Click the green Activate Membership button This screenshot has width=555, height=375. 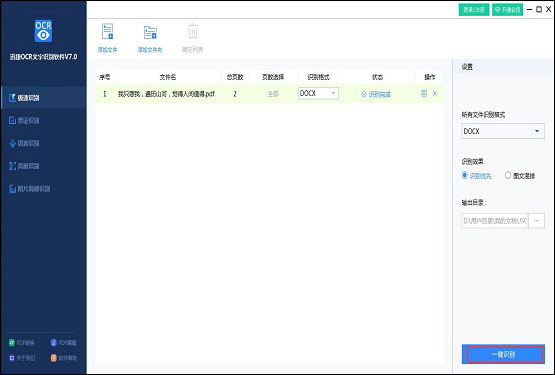pyautogui.click(x=508, y=10)
